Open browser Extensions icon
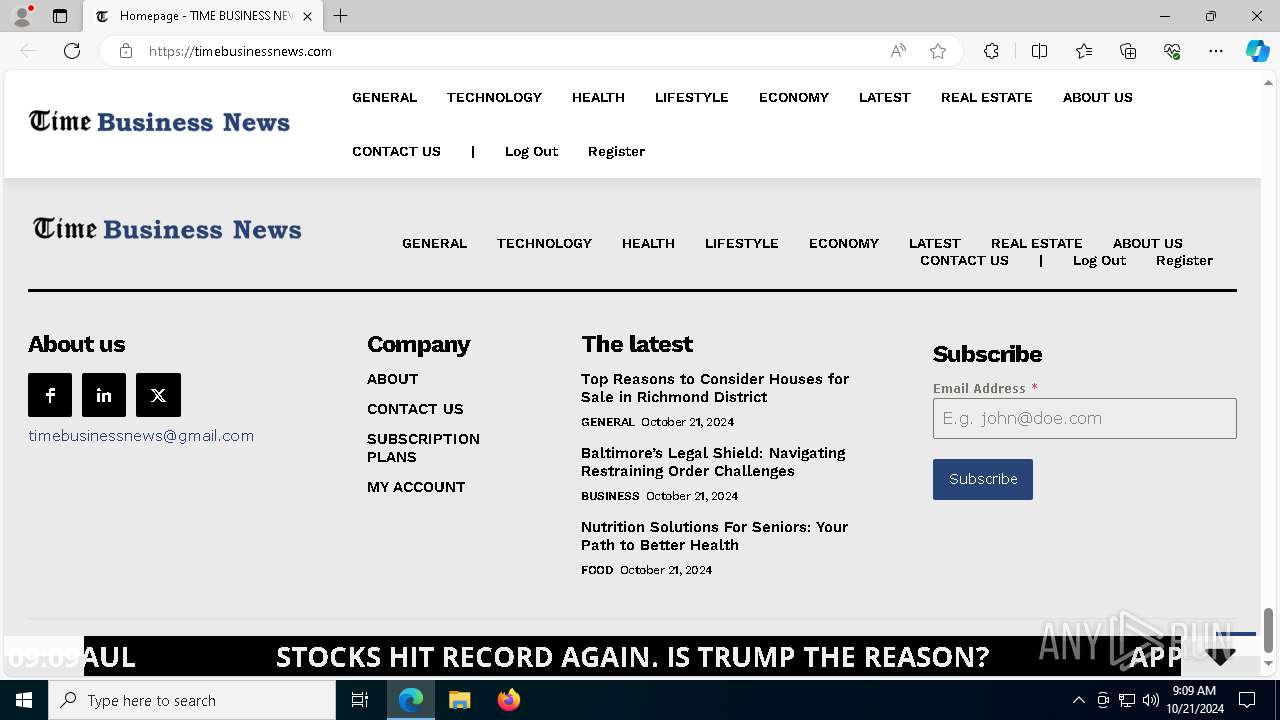 991,51
